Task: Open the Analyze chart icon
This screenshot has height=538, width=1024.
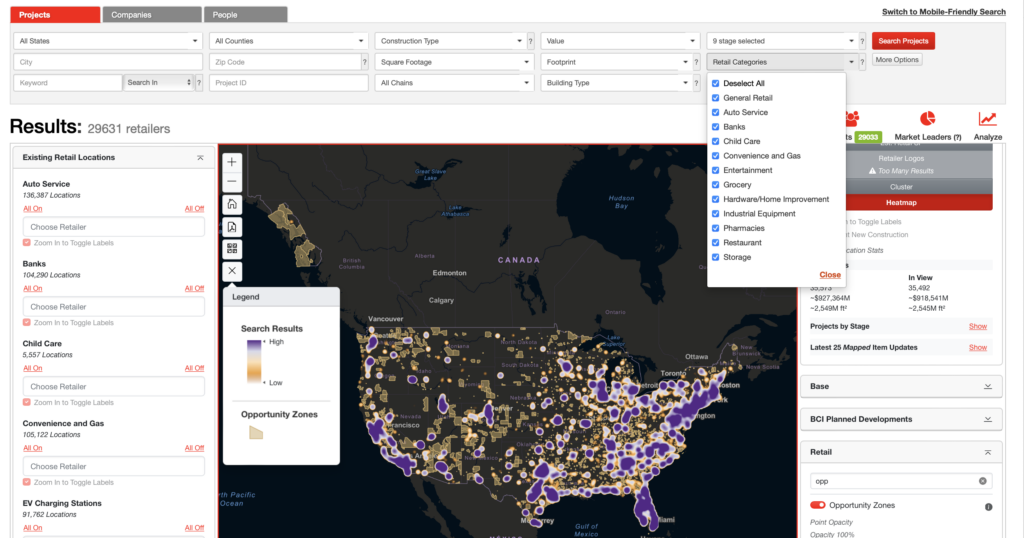Action: click(987, 119)
